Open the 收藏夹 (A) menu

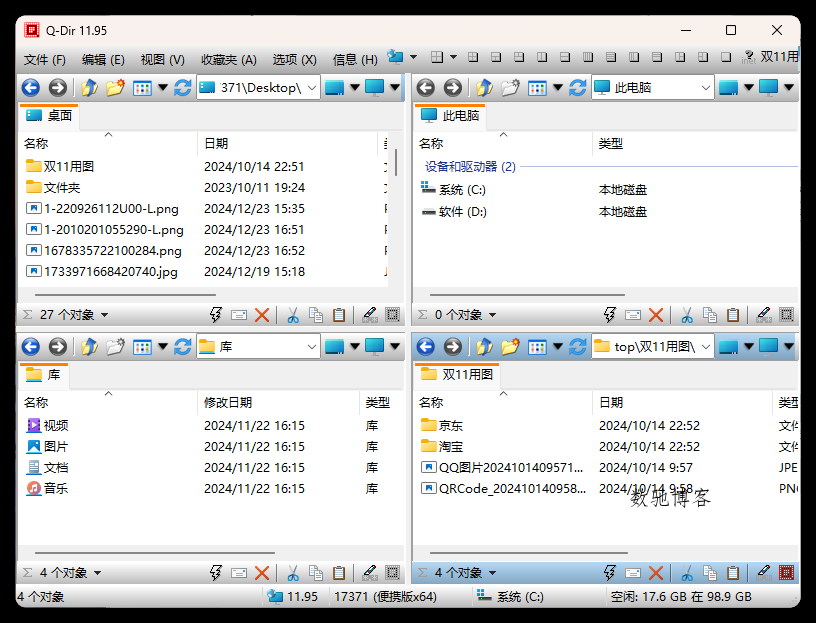click(x=229, y=60)
